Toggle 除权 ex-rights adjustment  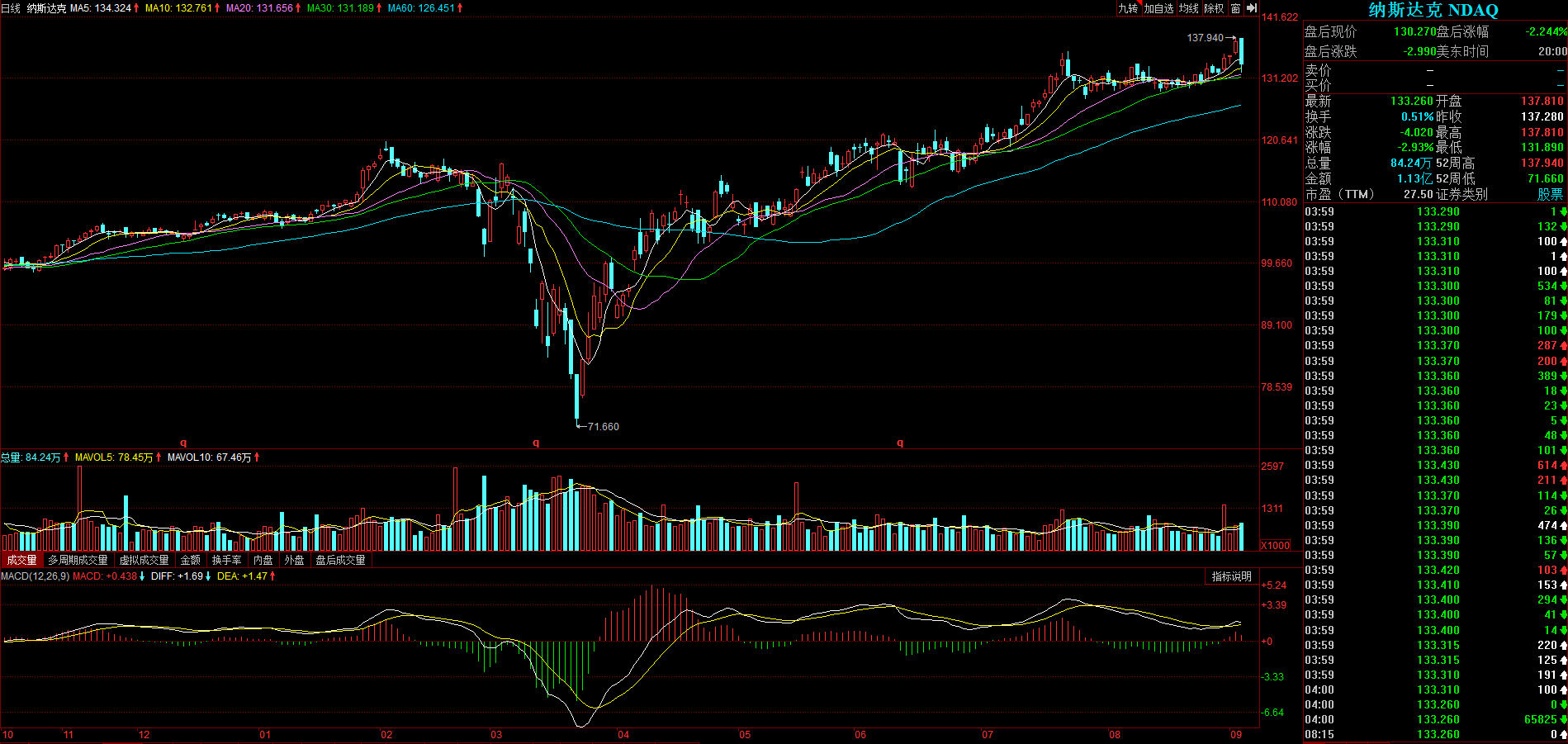(1214, 8)
